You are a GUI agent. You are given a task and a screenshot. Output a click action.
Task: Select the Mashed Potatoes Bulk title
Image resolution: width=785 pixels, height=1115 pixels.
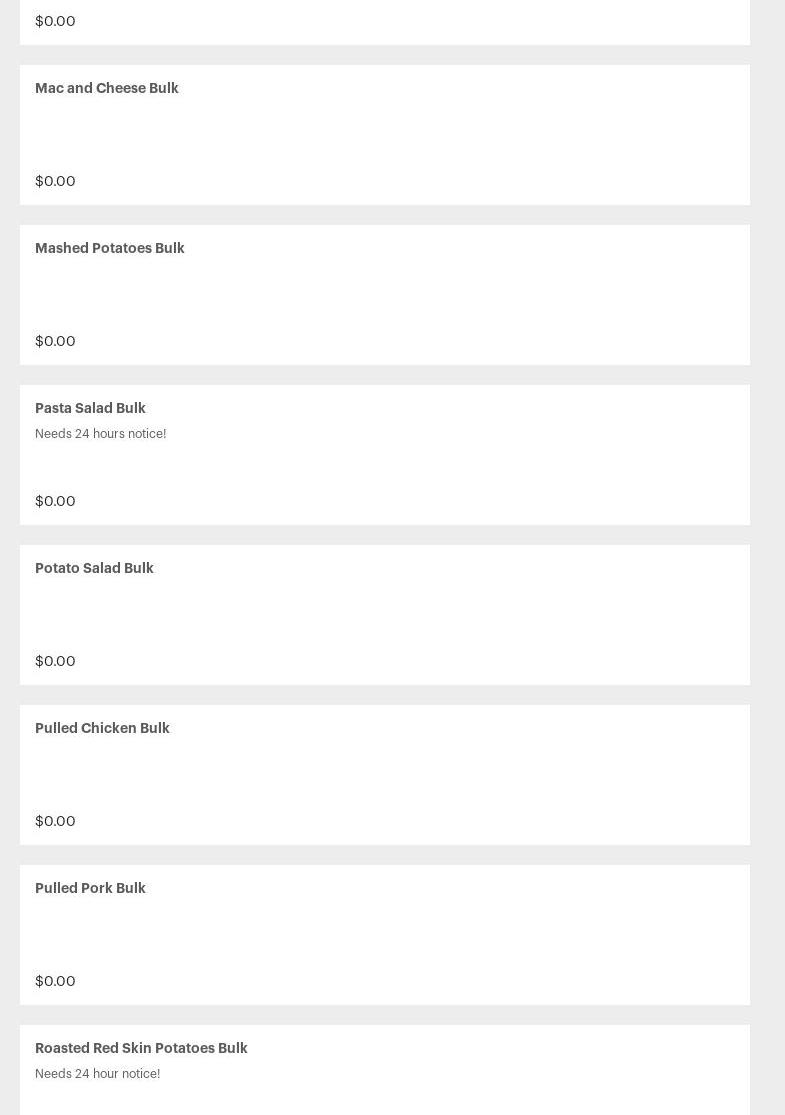110,248
